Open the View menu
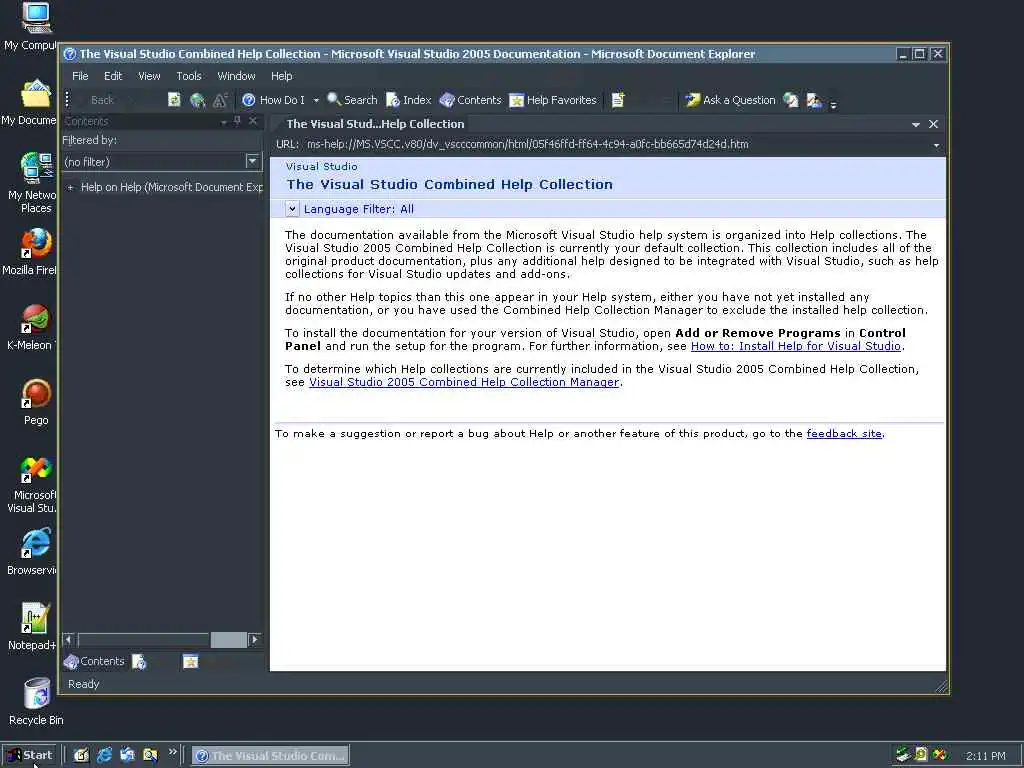This screenshot has width=1024, height=768. pos(149,76)
